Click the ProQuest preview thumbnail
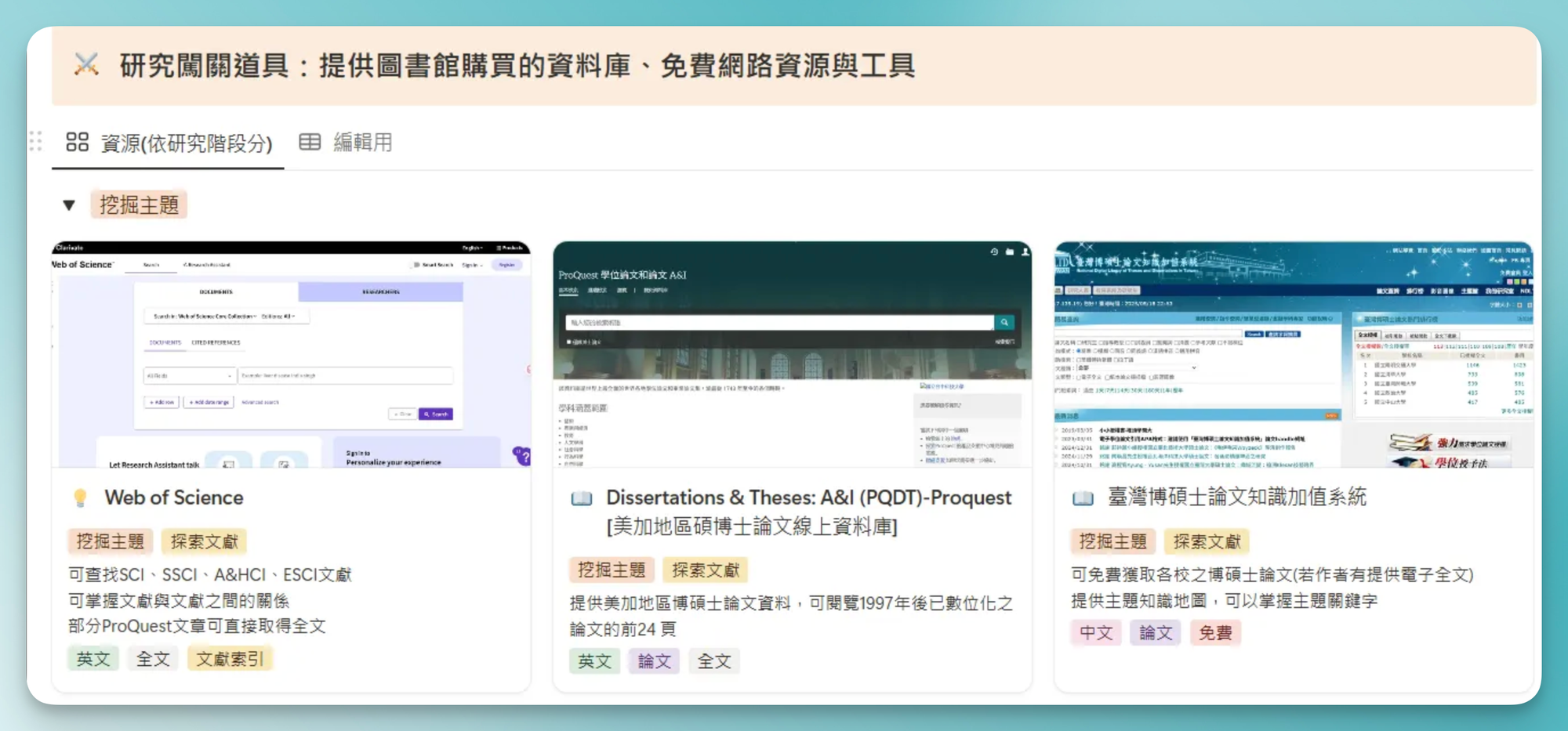Screen dimensions: 1568x731 (x=792, y=354)
